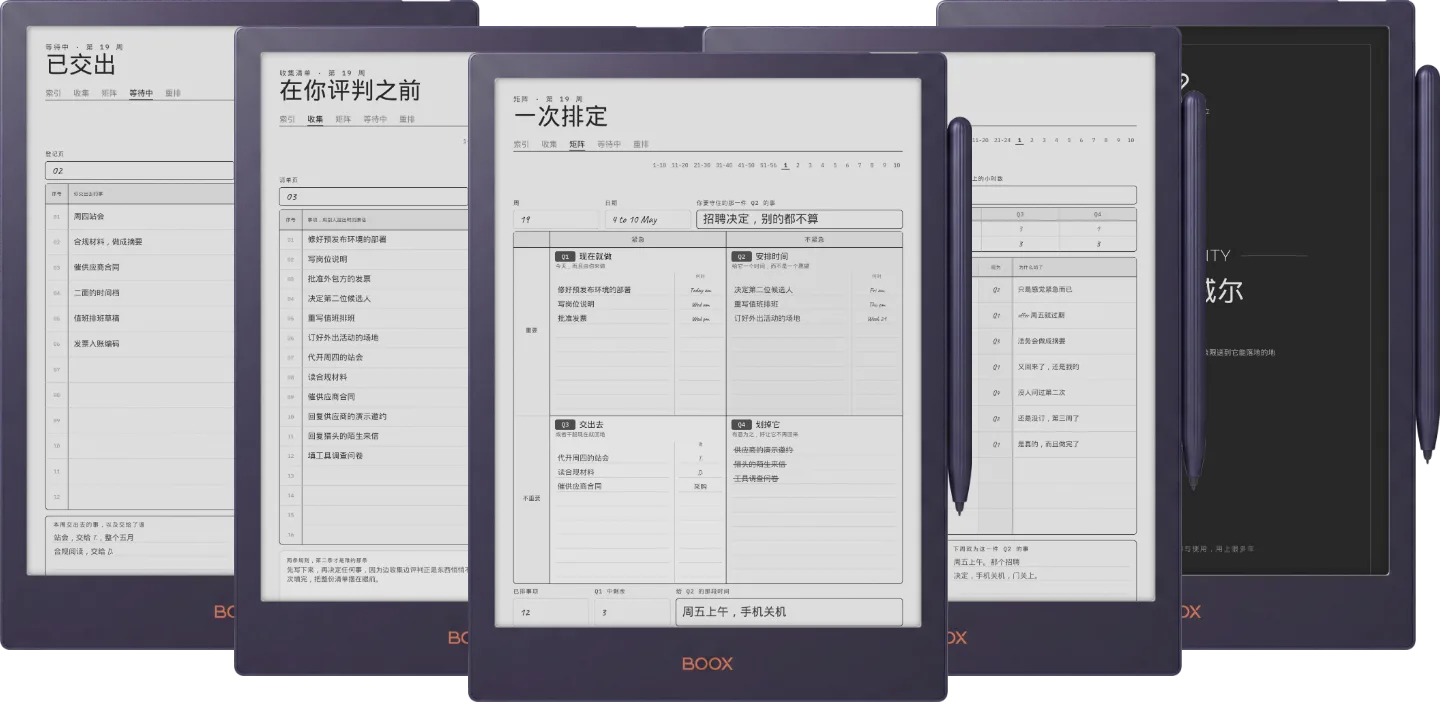The height and width of the screenshot is (702, 1440).
Task: Click the BOOX logo on center tablet
Action: click(707, 663)
